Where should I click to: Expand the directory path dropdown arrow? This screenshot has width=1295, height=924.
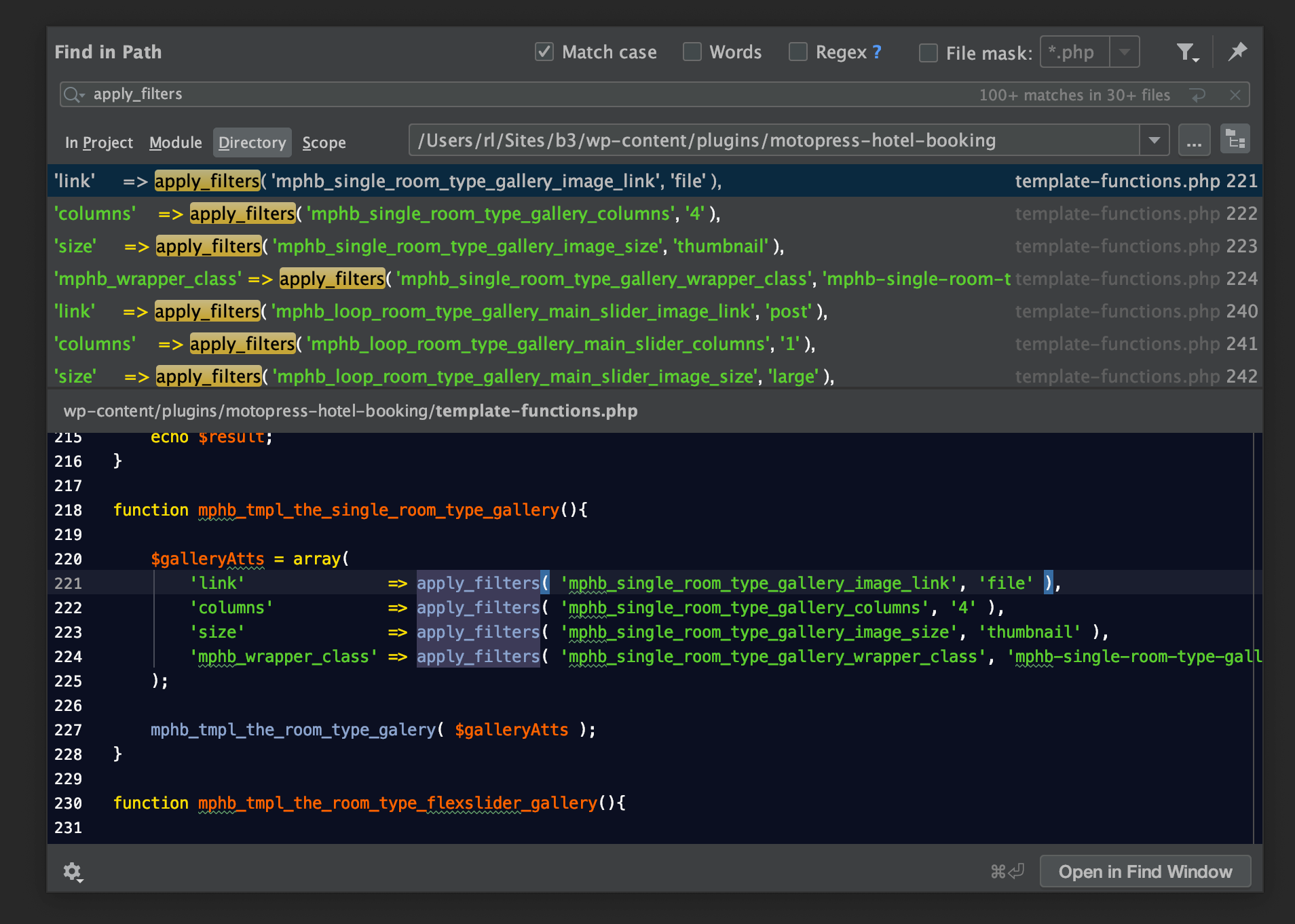(1154, 140)
